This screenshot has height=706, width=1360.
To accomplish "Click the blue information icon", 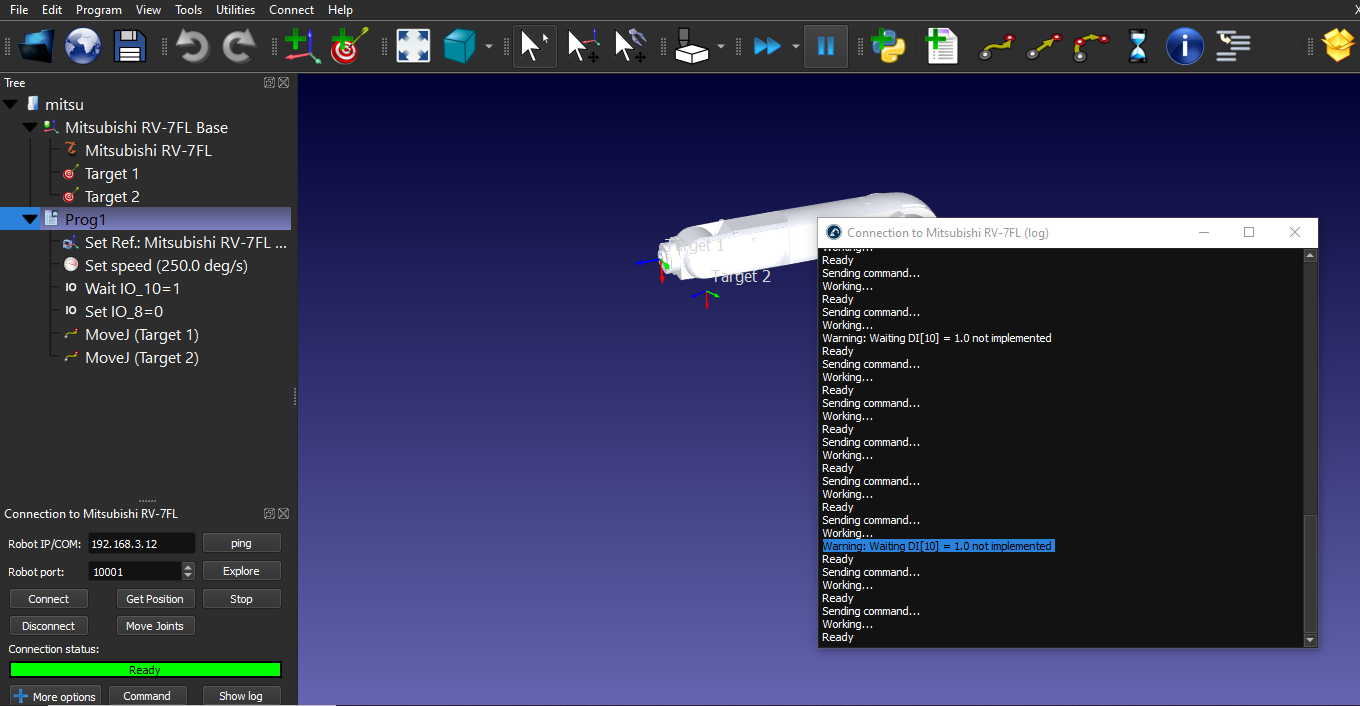I will tap(1185, 46).
